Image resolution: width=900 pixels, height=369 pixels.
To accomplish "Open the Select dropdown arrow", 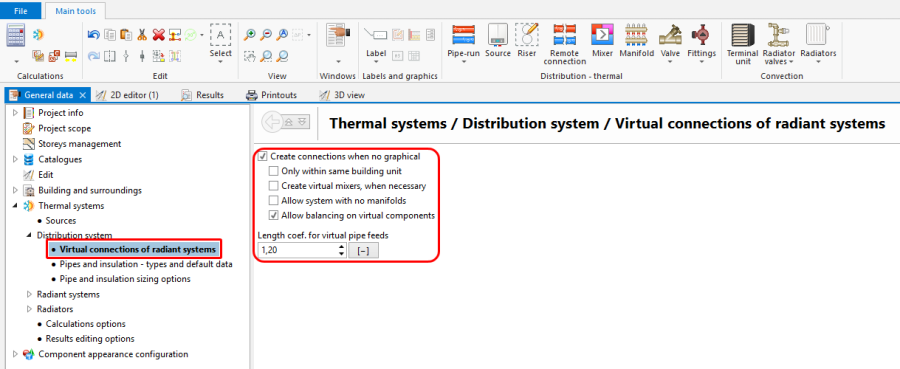I will tap(220, 61).
